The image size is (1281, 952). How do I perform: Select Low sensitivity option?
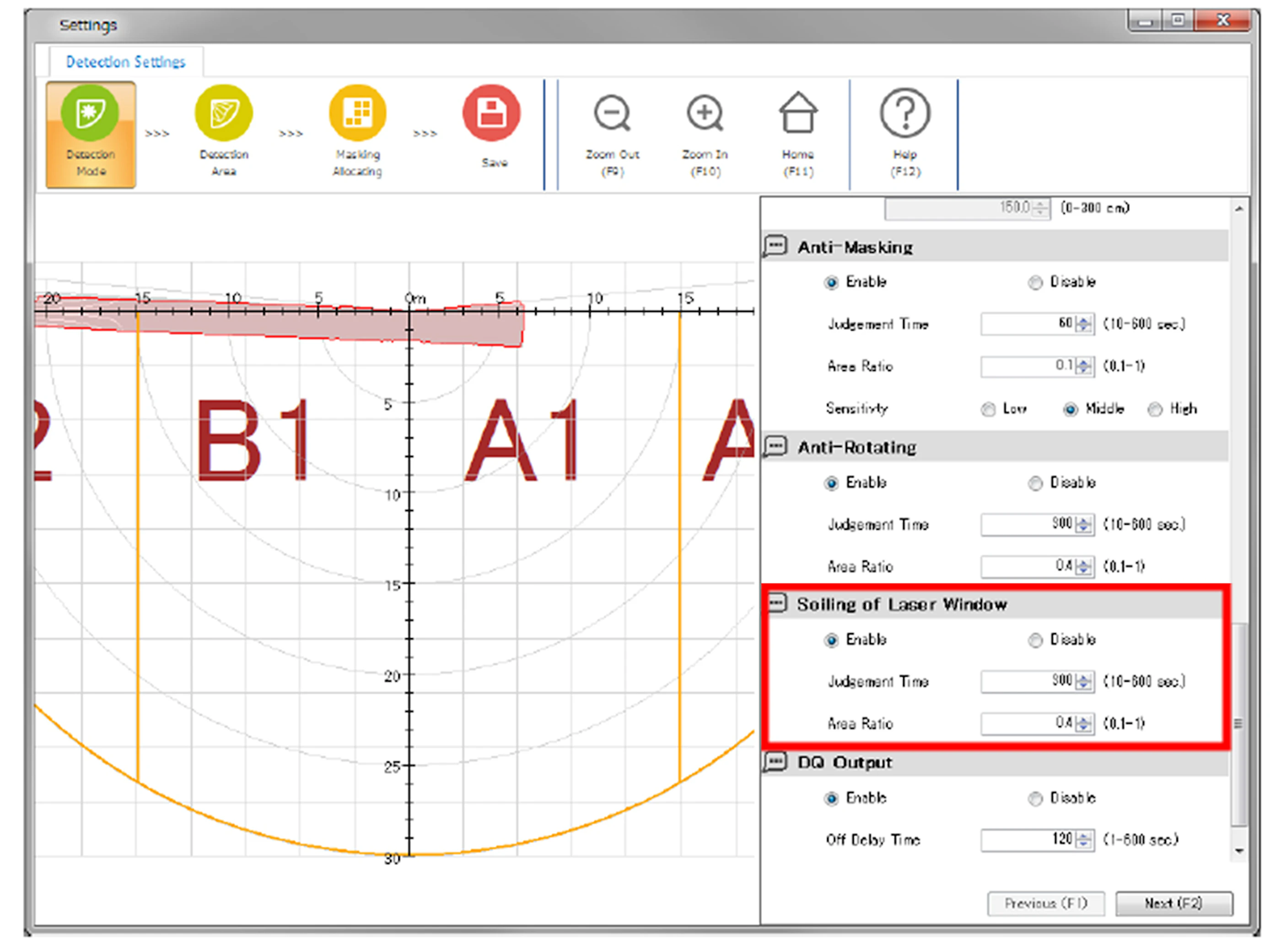coord(988,409)
